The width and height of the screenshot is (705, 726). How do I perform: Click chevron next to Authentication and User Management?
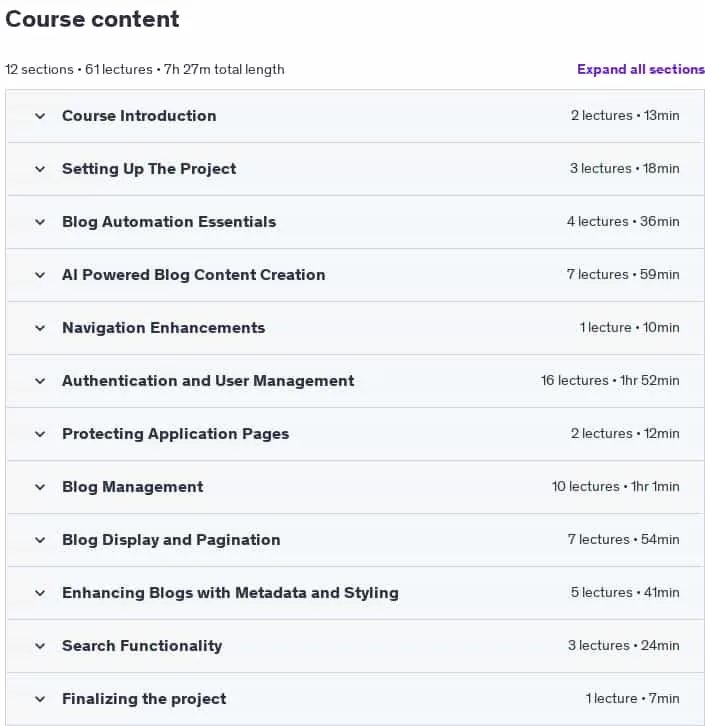click(40, 381)
